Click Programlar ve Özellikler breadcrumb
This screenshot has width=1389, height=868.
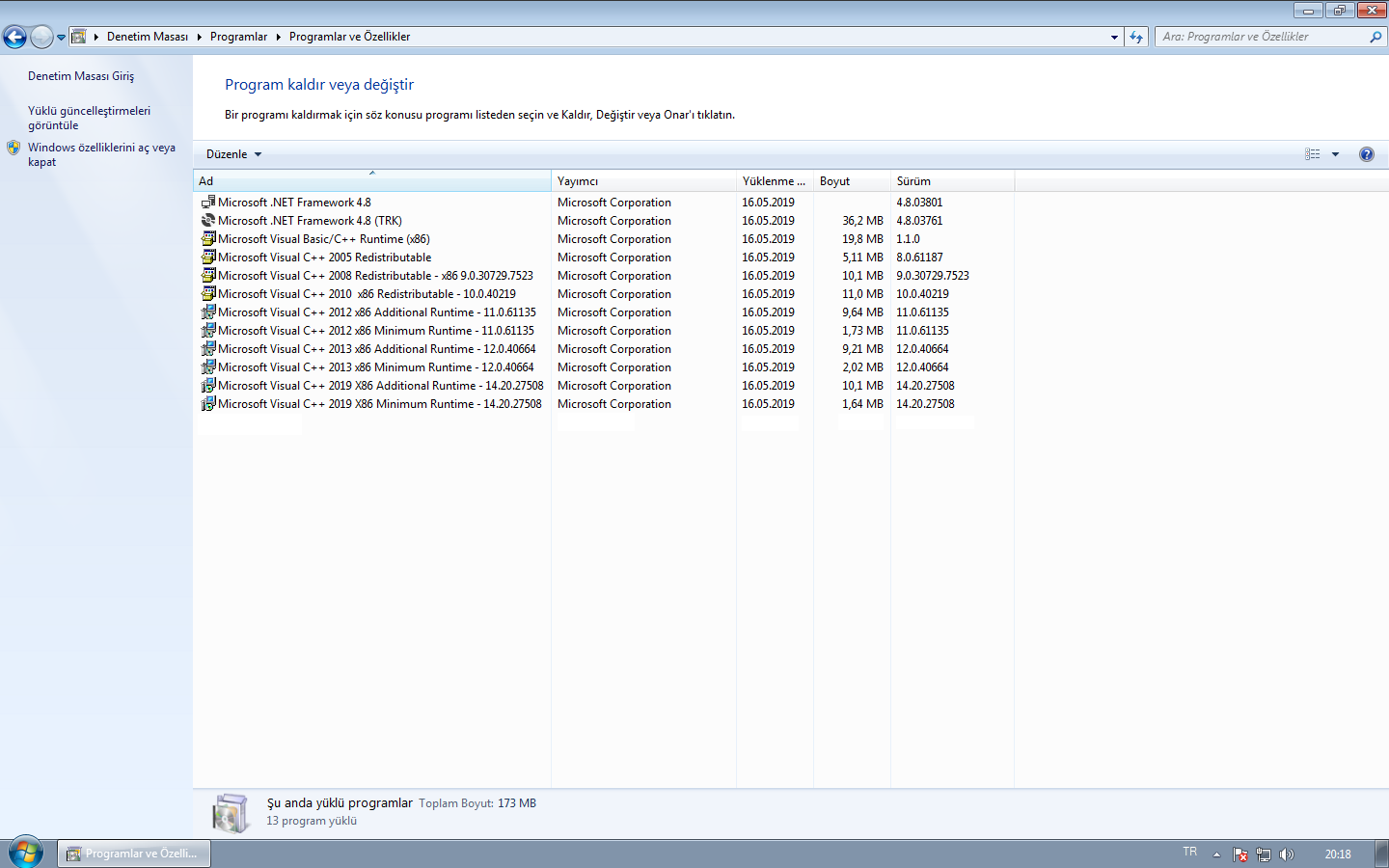tap(349, 37)
